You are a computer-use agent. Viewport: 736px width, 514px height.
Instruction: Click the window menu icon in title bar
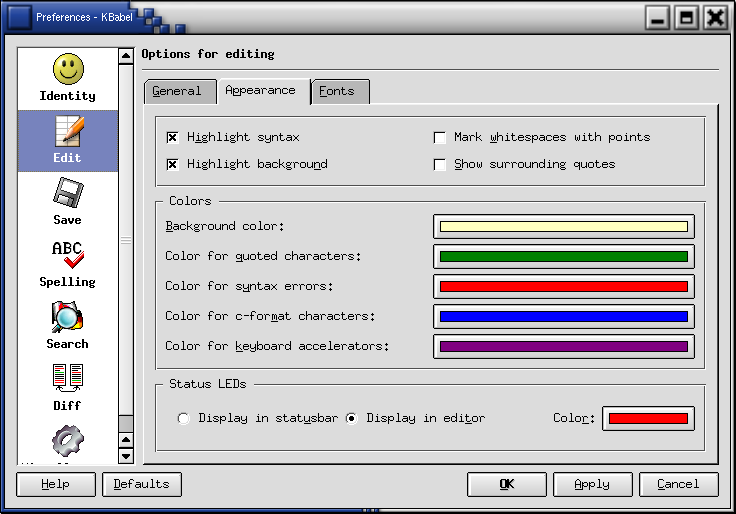(x=19, y=17)
